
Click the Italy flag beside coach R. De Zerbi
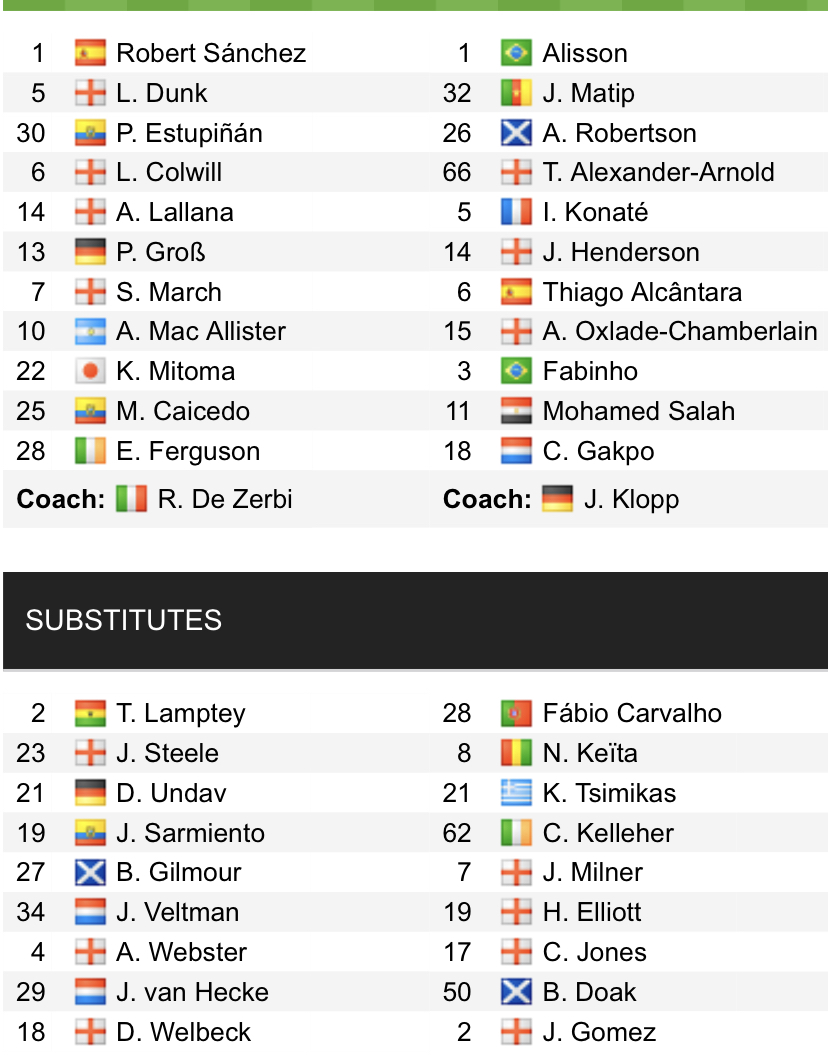pyautogui.click(x=131, y=498)
